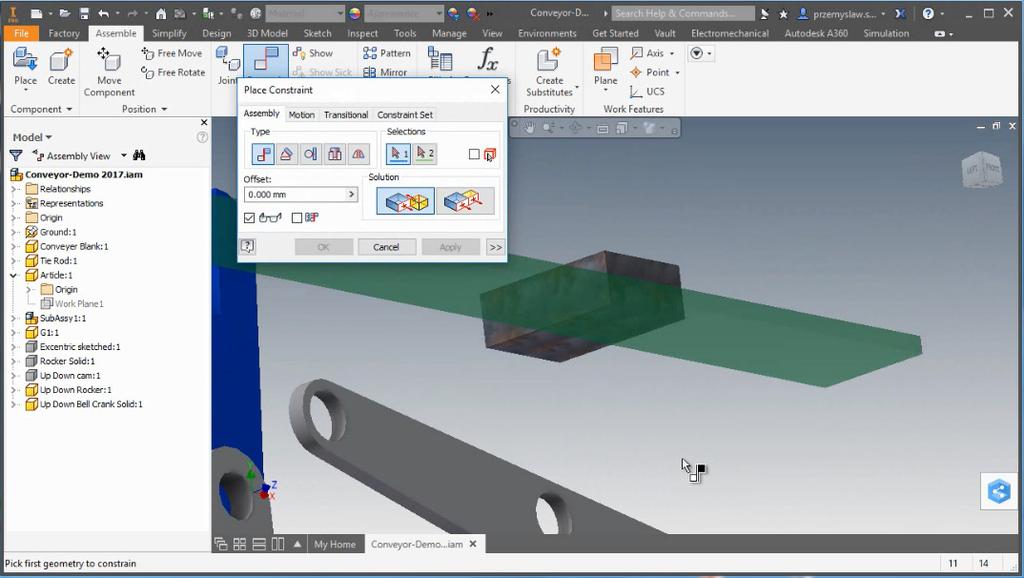Click the Offset value input field
The width and height of the screenshot is (1024, 578).
tap(295, 194)
